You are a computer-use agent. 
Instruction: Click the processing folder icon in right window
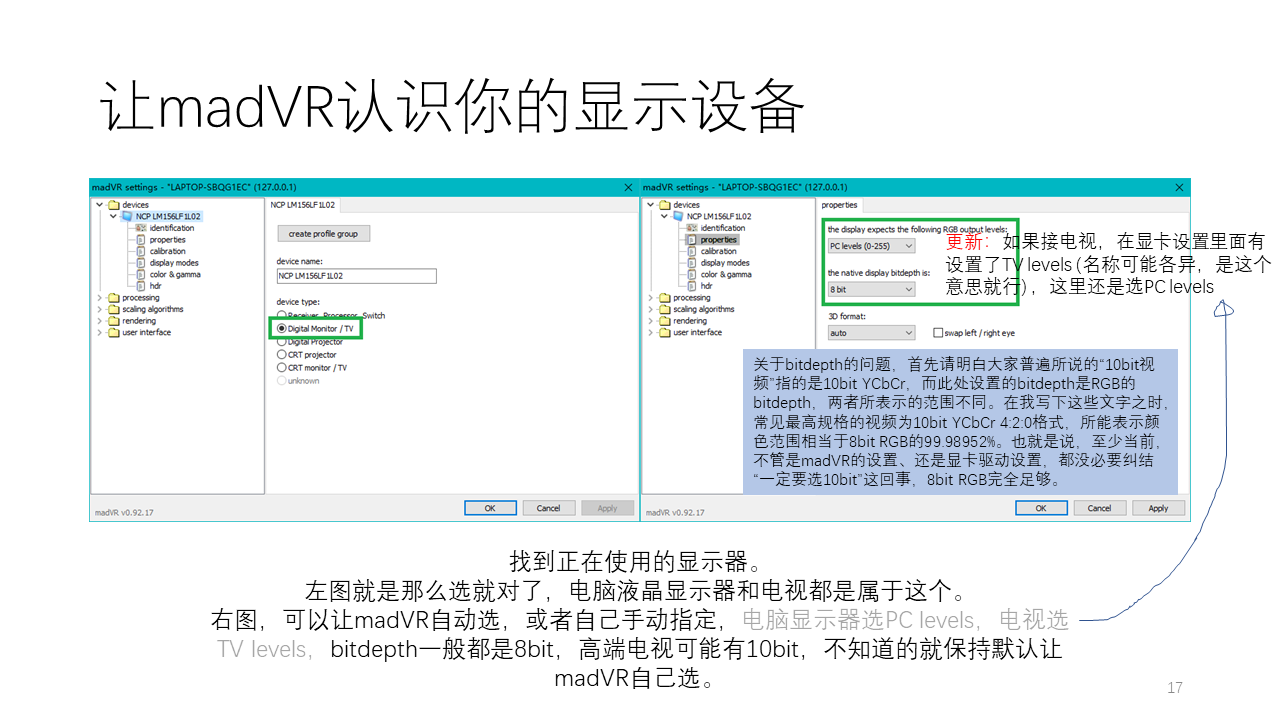click(665, 298)
